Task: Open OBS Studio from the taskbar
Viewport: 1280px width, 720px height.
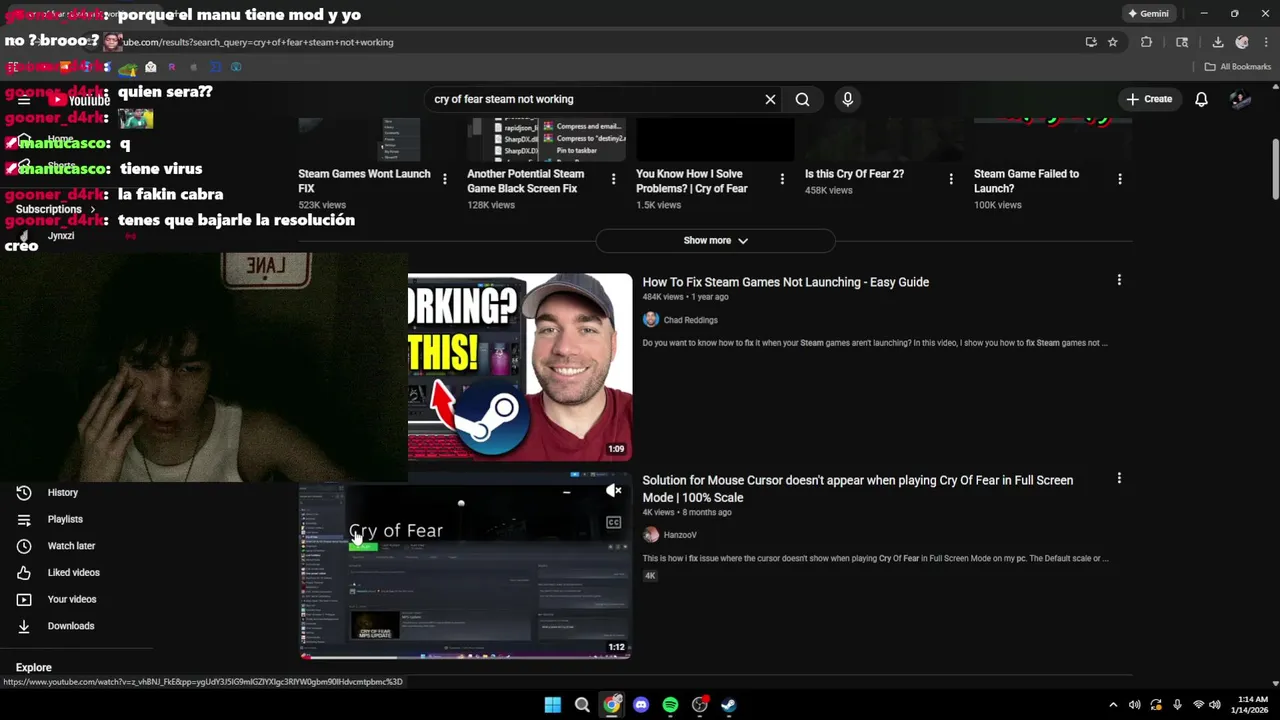Action: [700, 705]
